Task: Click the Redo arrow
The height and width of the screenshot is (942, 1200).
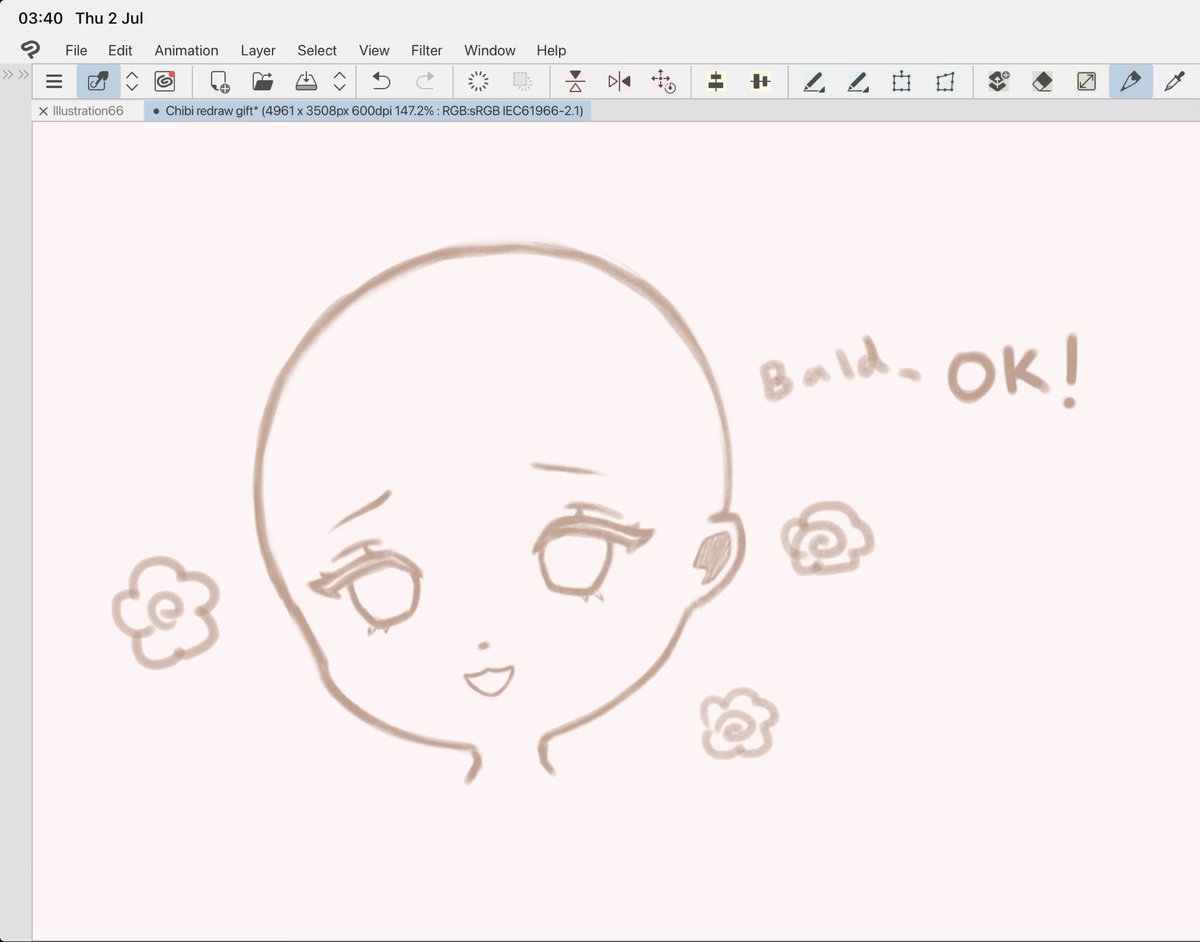Action: (x=425, y=82)
